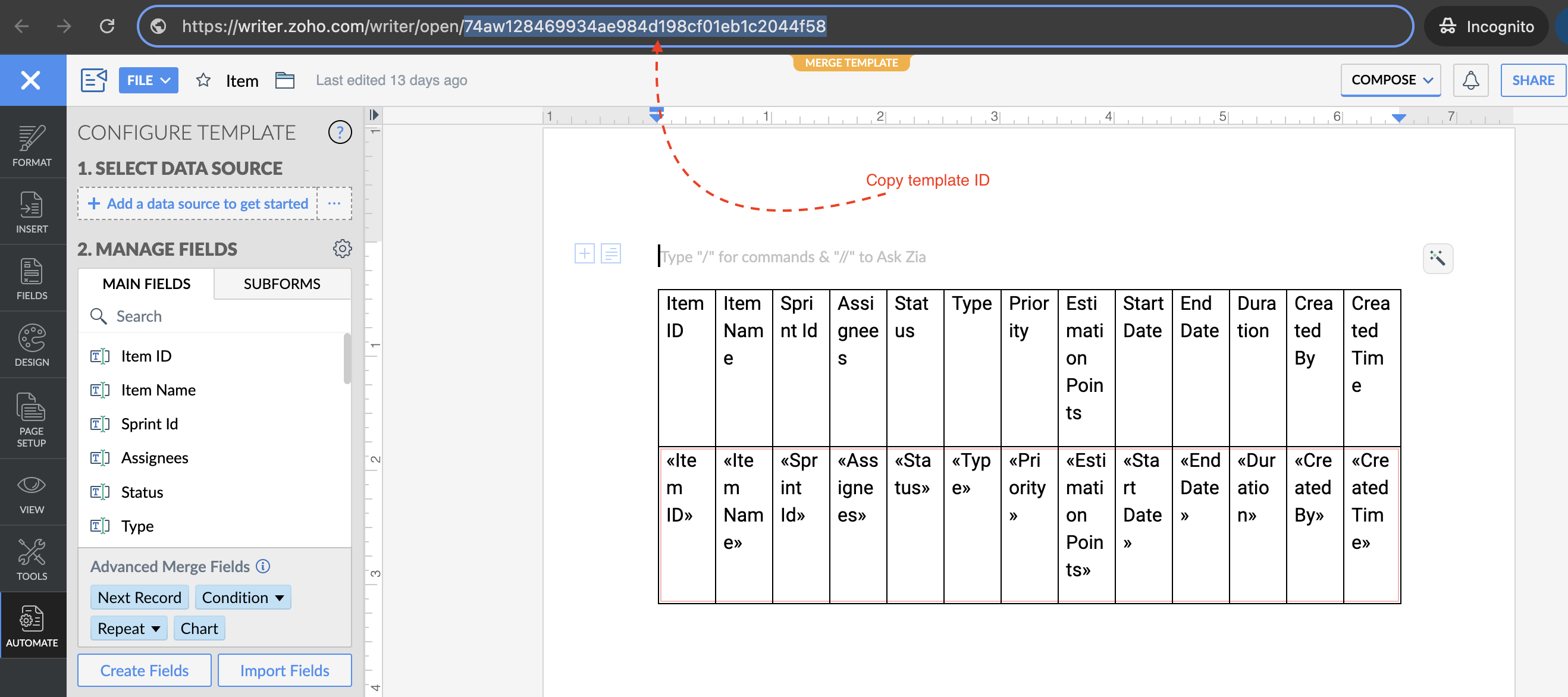The width and height of the screenshot is (1568, 697).
Task: Collapse the side panel with the arrow toggle
Action: tap(374, 114)
